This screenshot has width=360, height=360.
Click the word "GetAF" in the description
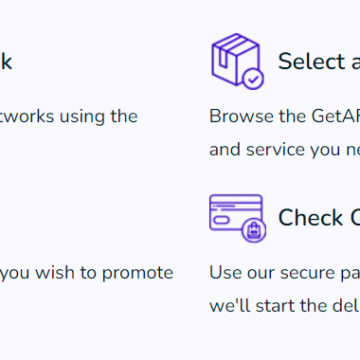point(336,116)
